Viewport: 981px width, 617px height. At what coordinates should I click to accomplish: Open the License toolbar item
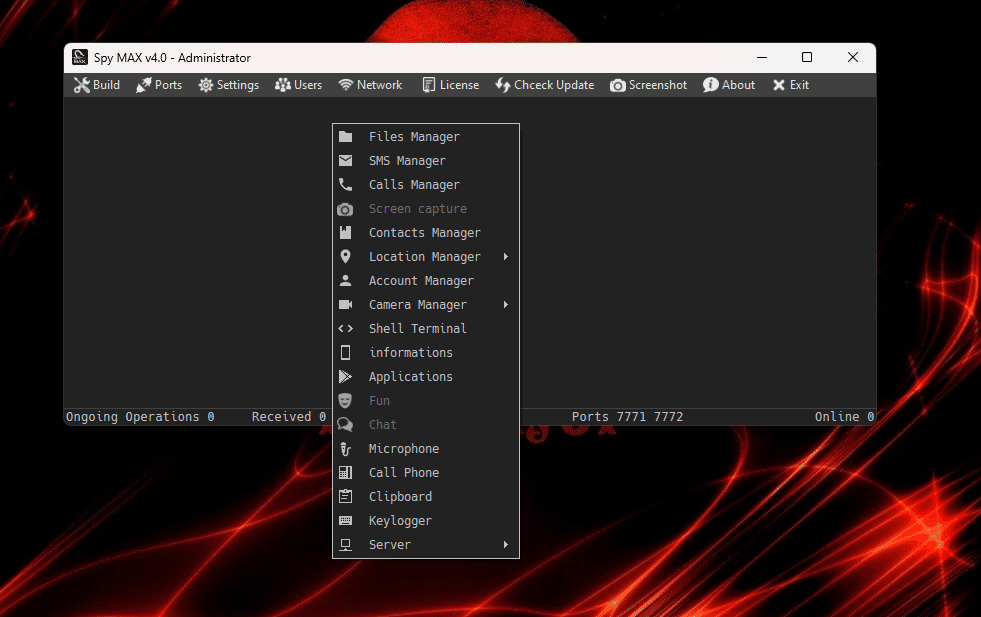[x=450, y=85]
